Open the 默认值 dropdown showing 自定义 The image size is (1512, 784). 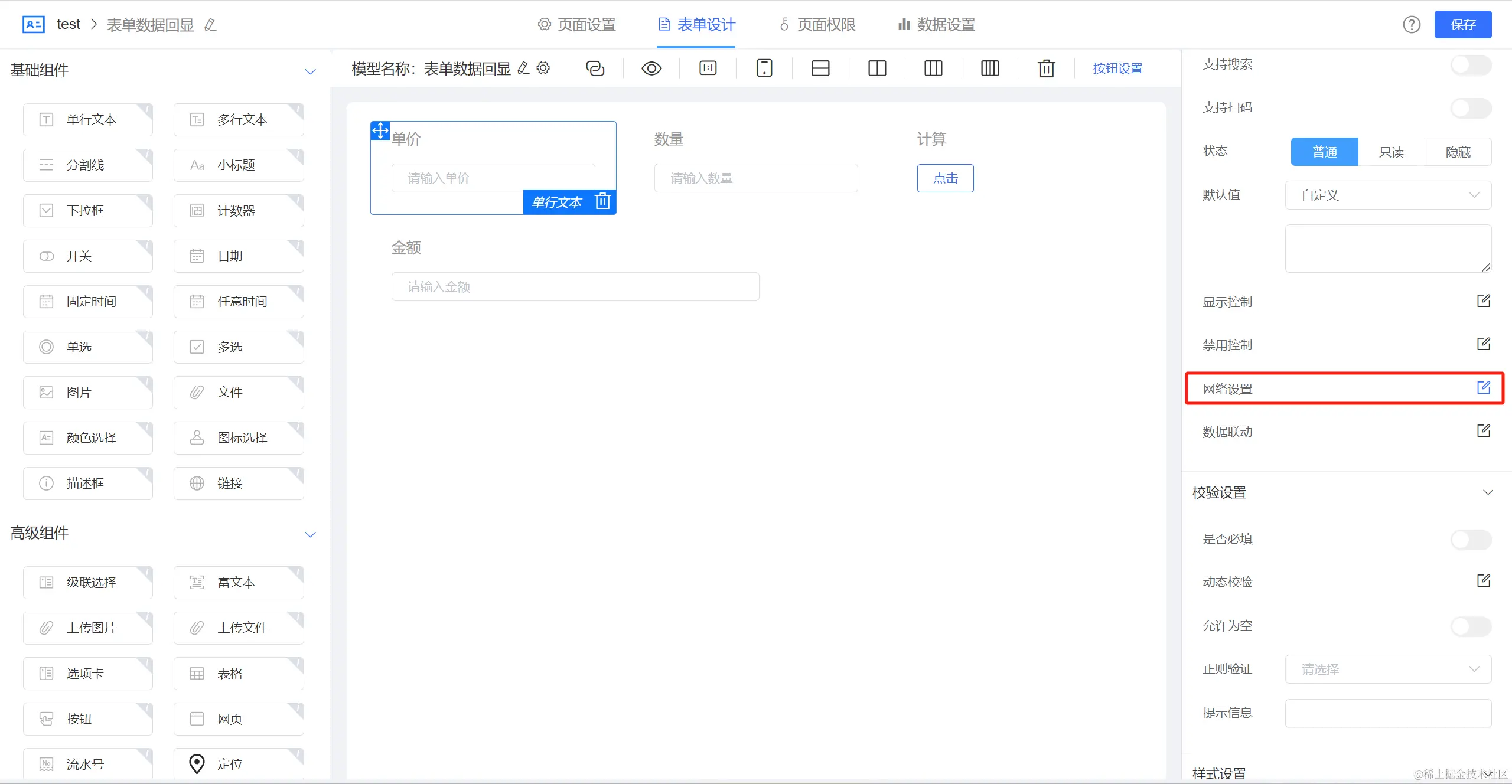click(x=1388, y=195)
